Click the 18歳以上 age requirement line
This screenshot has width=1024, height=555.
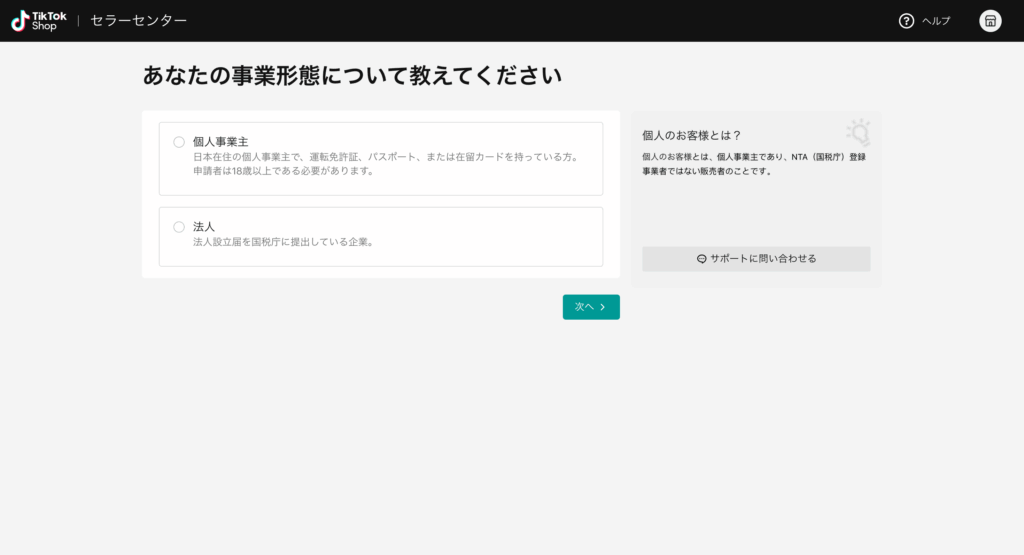point(283,171)
